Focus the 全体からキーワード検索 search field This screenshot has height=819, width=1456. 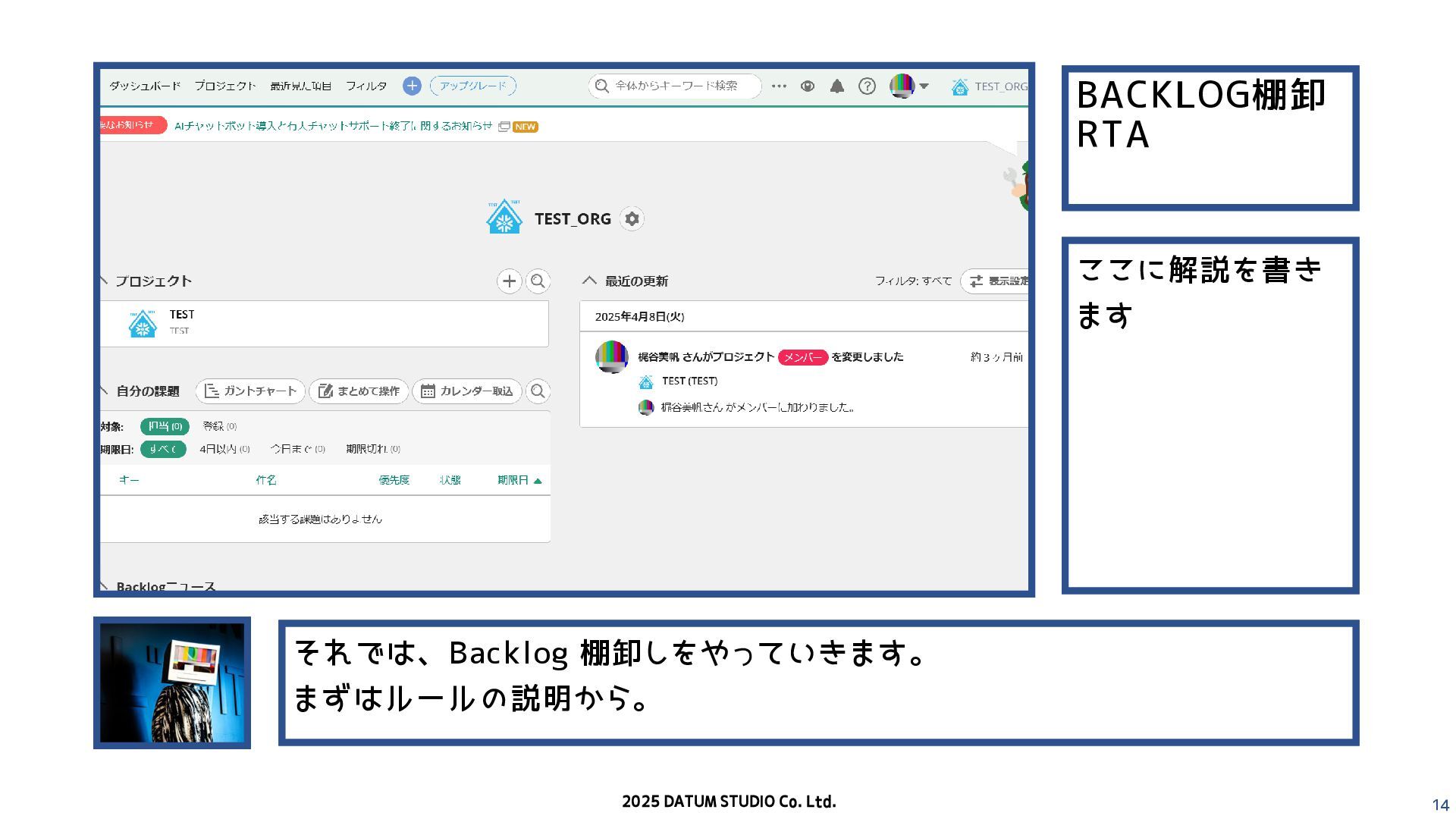[675, 86]
